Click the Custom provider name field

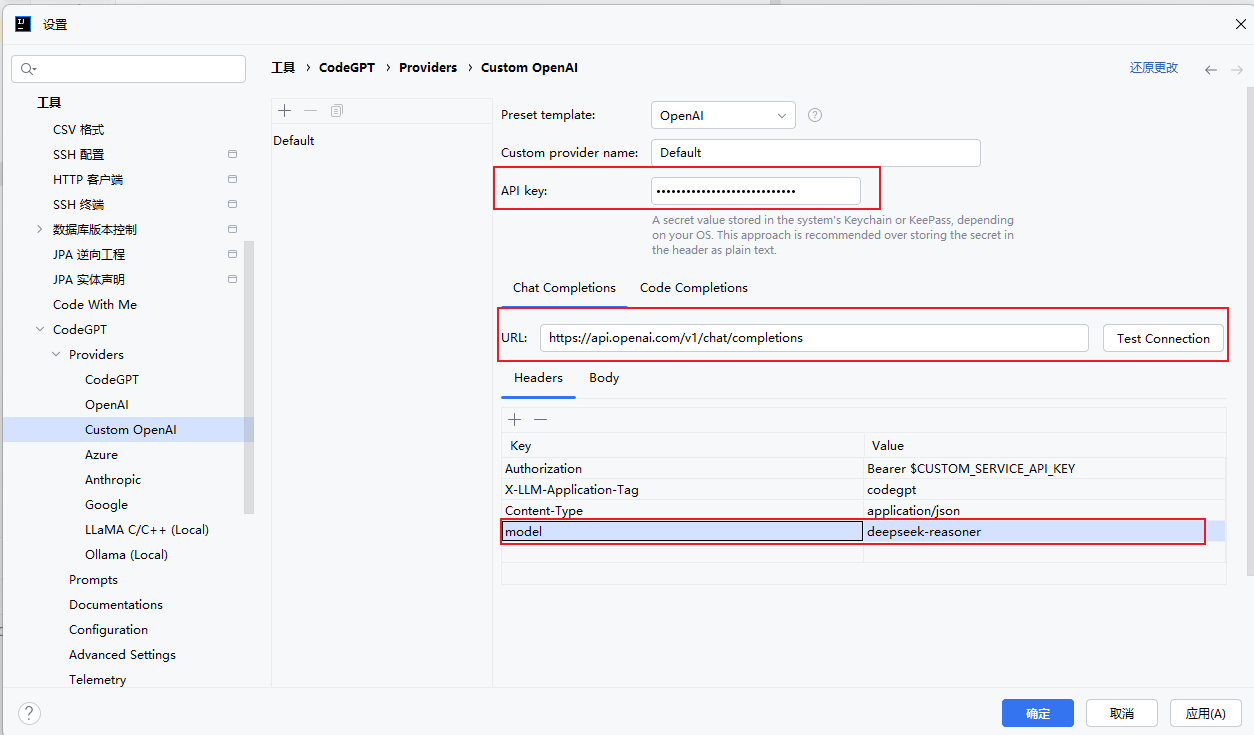(x=816, y=153)
